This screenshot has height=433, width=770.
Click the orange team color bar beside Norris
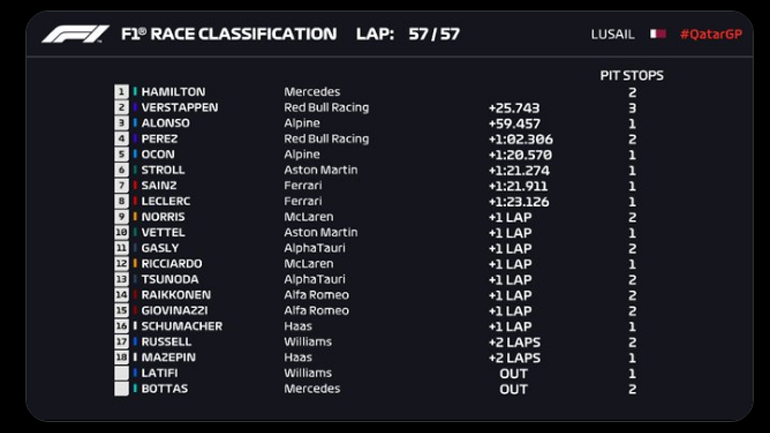click(135, 217)
